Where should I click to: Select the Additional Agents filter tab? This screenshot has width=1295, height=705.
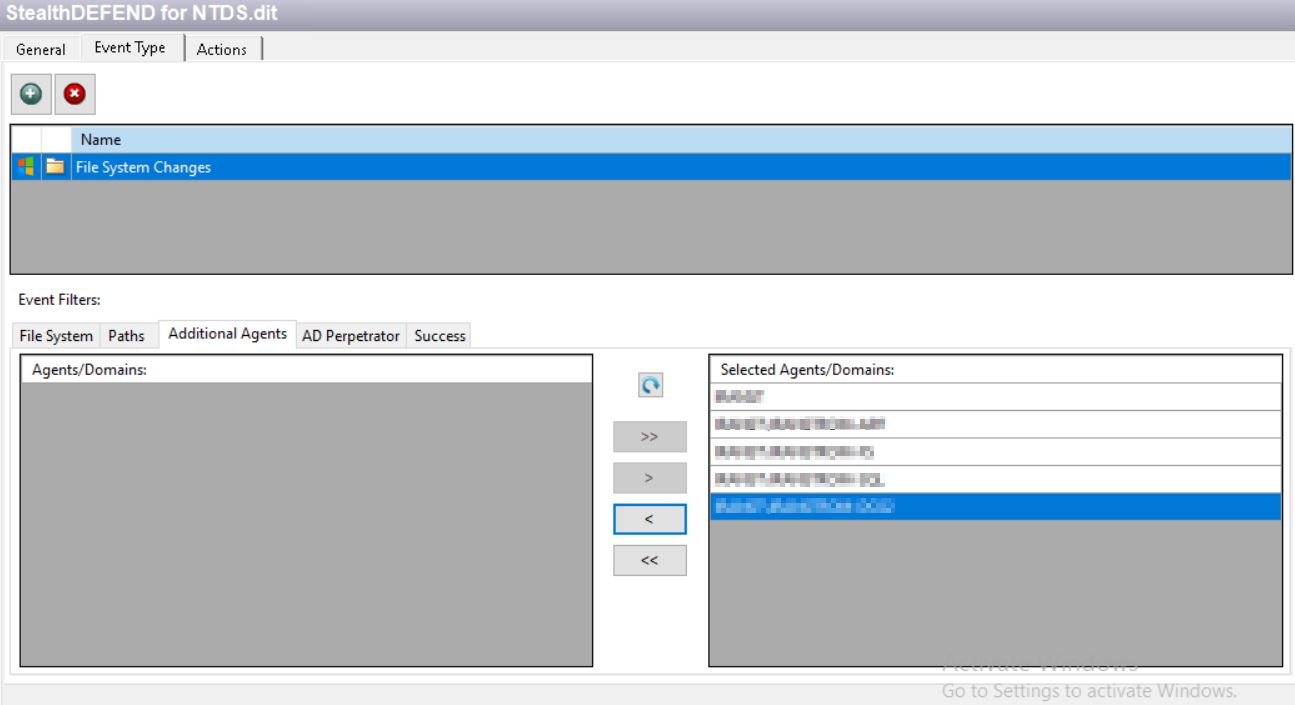(x=229, y=335)
